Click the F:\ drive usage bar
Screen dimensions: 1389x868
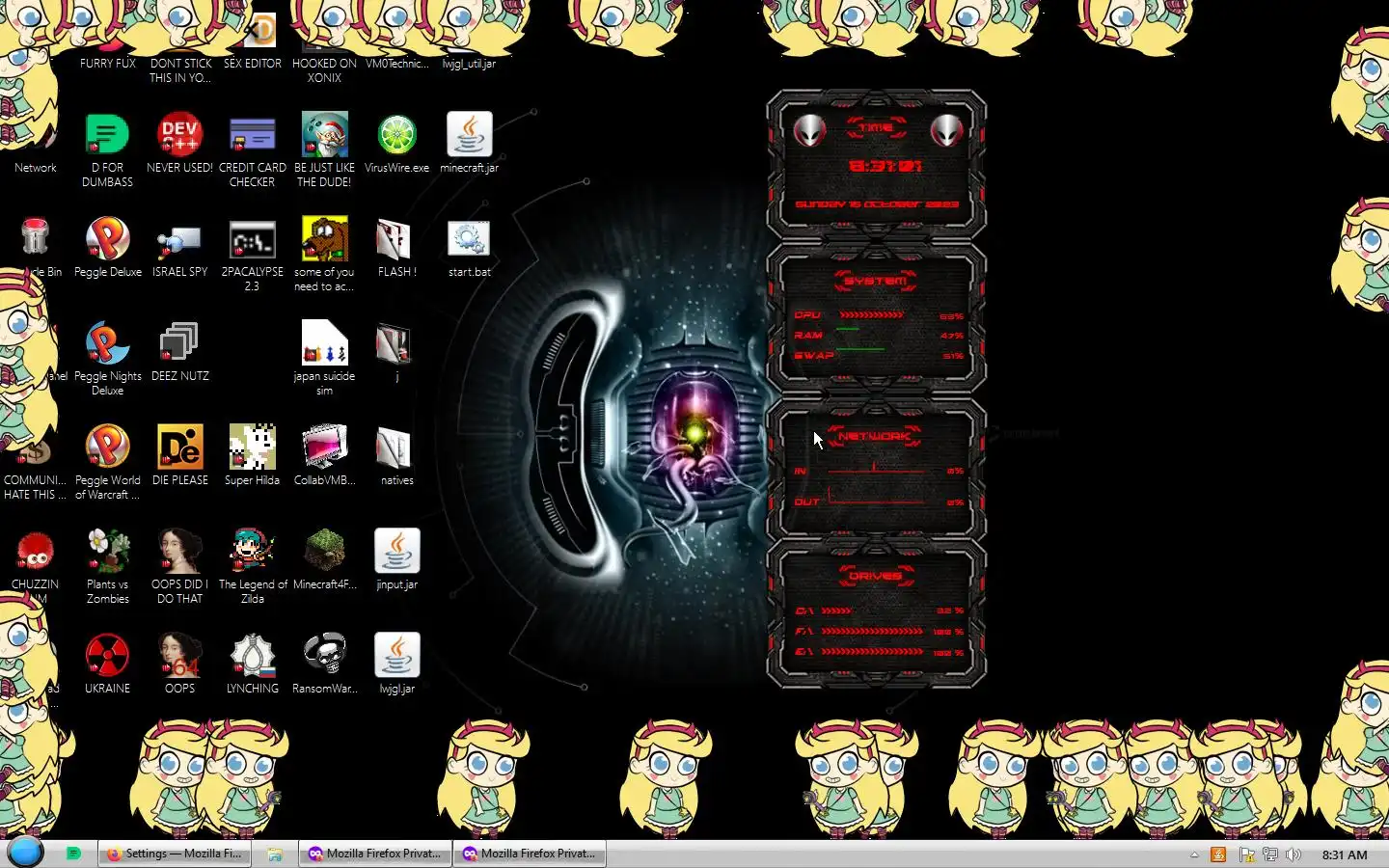click(x=872, y=632)
